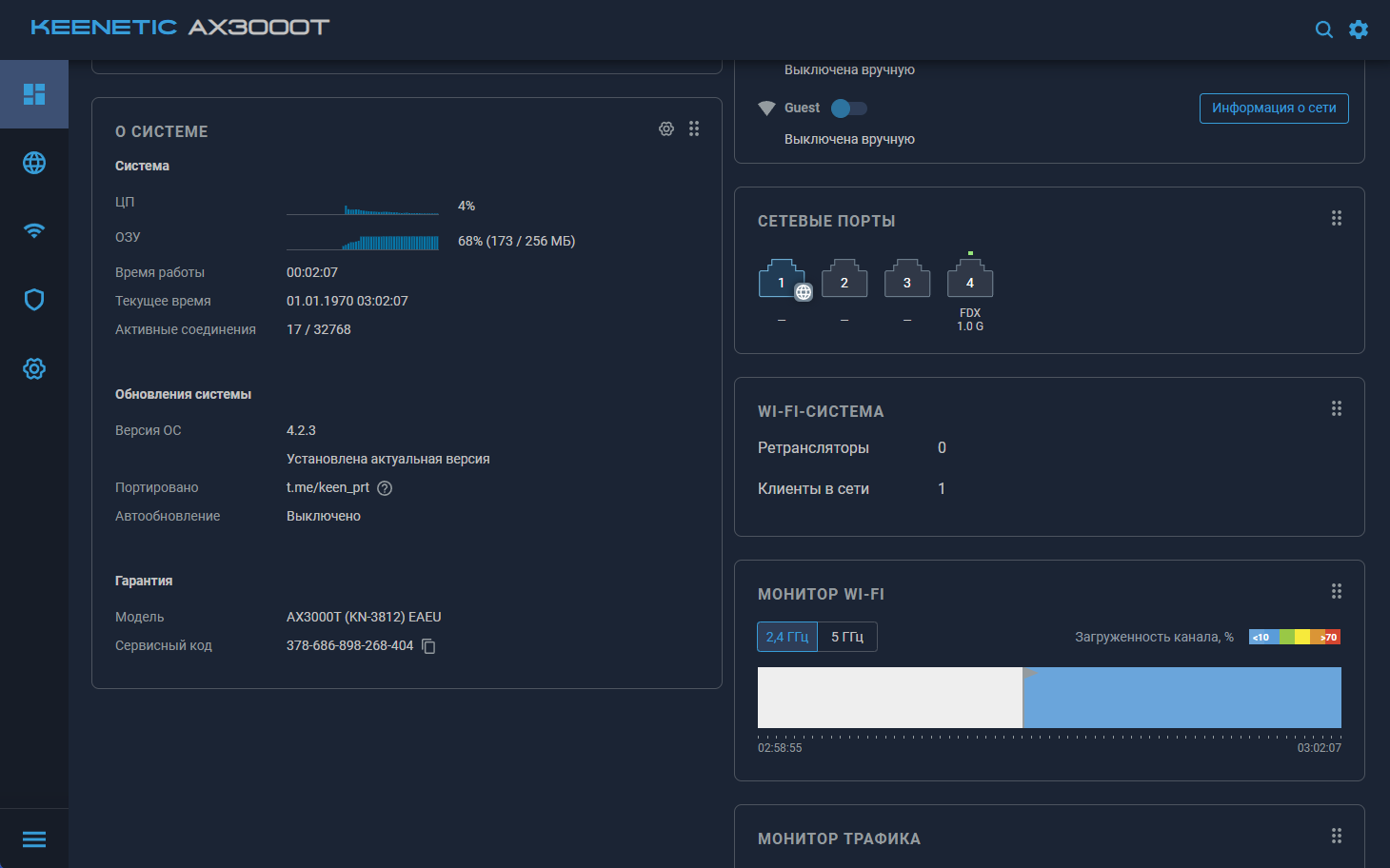Open the management gear section in the sidebar

pos(34,368)
